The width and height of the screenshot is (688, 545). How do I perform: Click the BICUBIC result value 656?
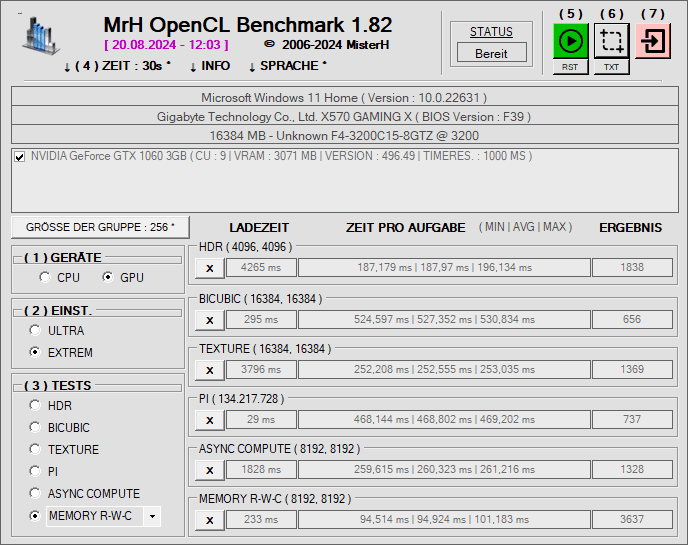click(632, 319)
